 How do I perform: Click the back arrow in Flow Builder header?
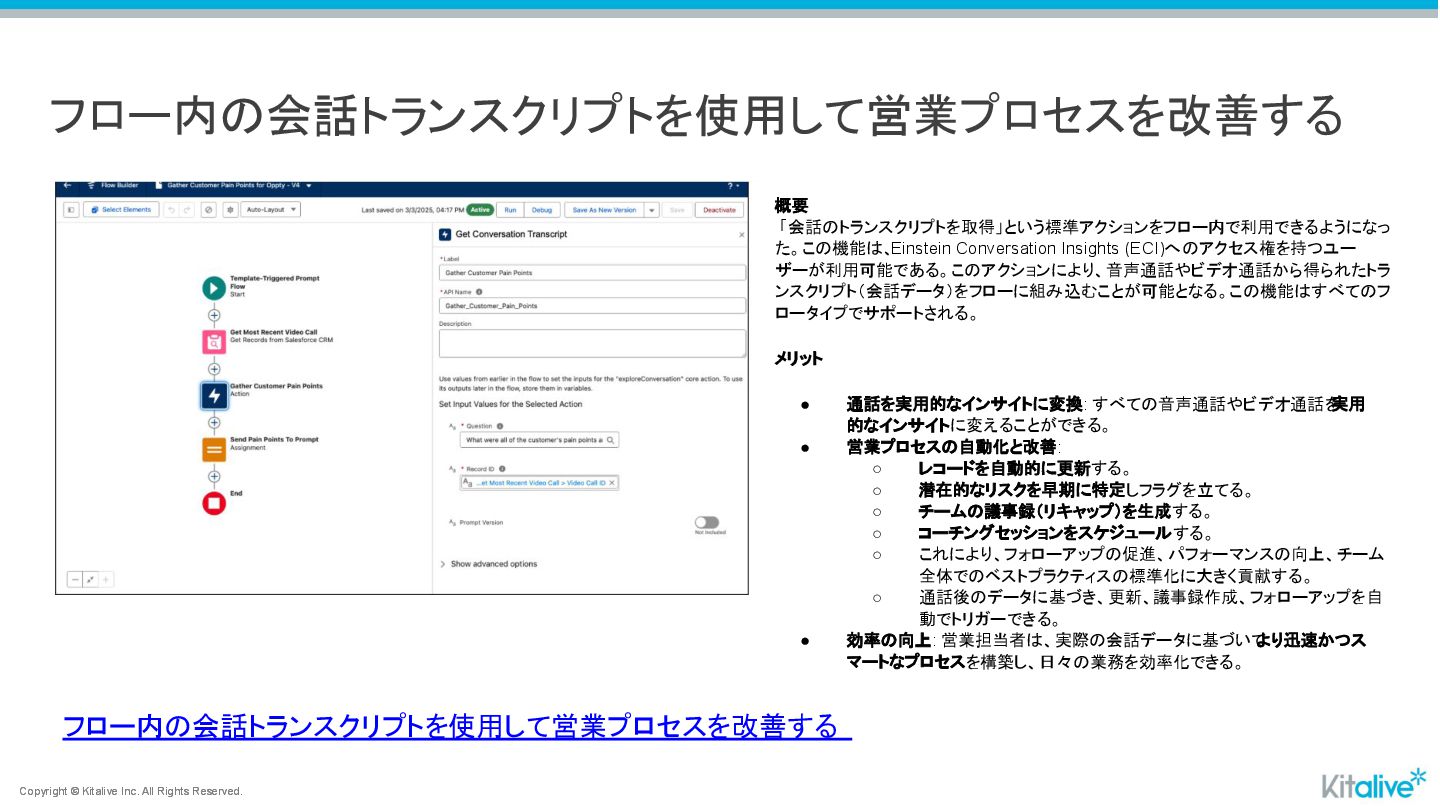(x=68, y=185)
